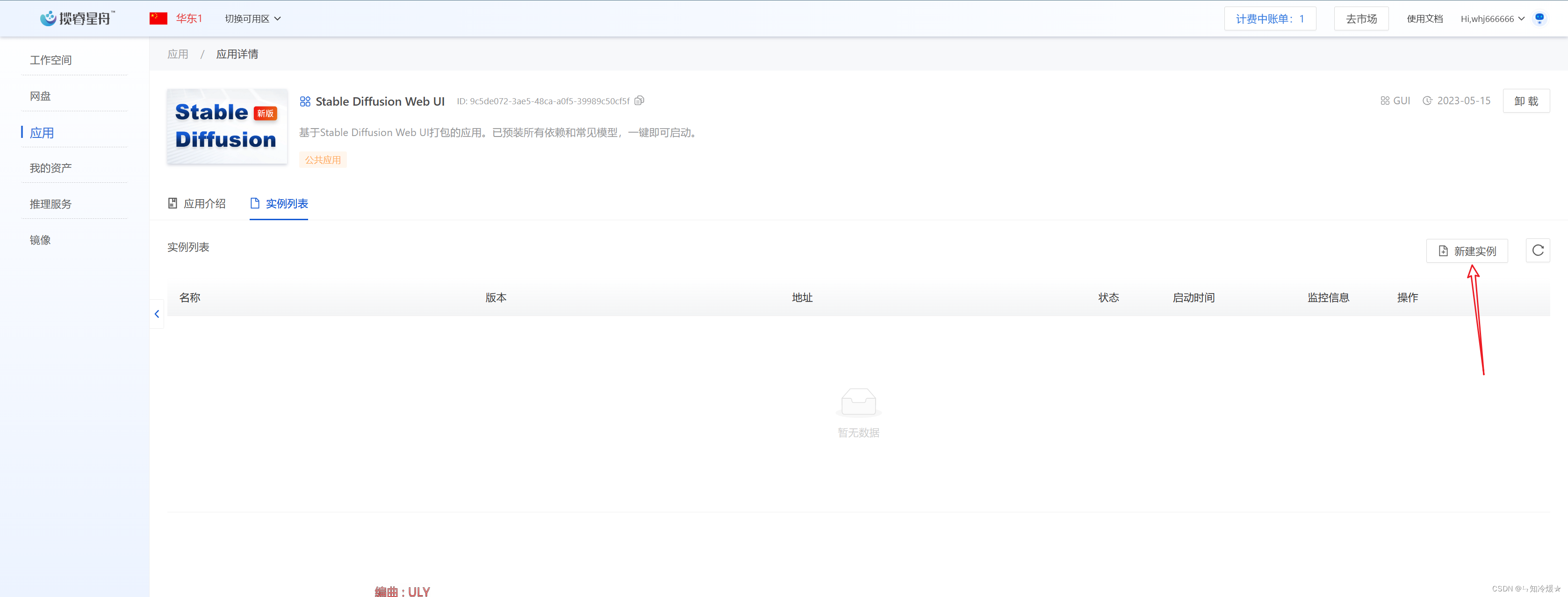The width and height of the screenshot is (1568, 597).
Task: Click the 启动时间 column header
Action: pyautogui.click(x=1194, y=297)
